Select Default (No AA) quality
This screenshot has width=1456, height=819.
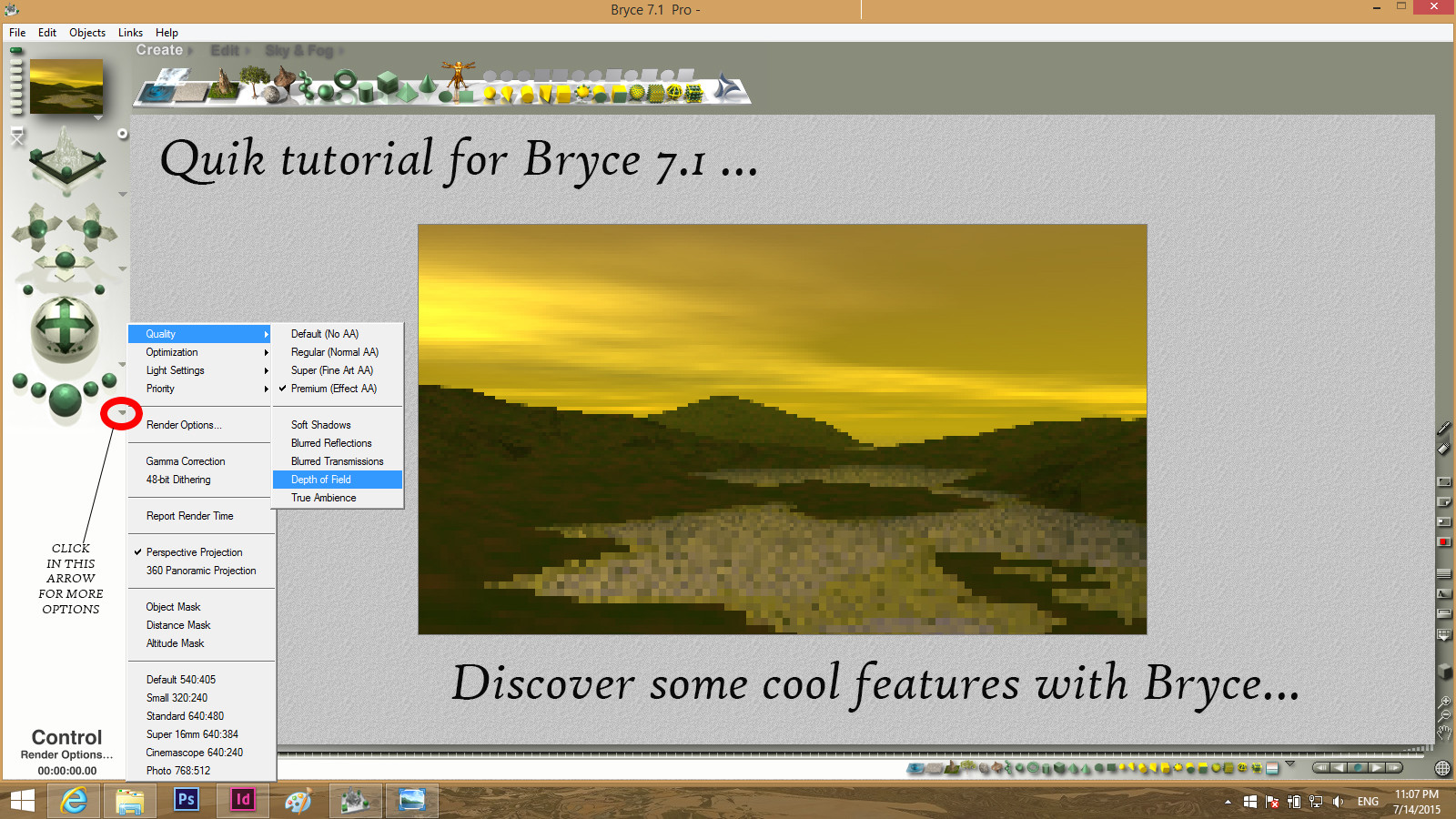338,334
